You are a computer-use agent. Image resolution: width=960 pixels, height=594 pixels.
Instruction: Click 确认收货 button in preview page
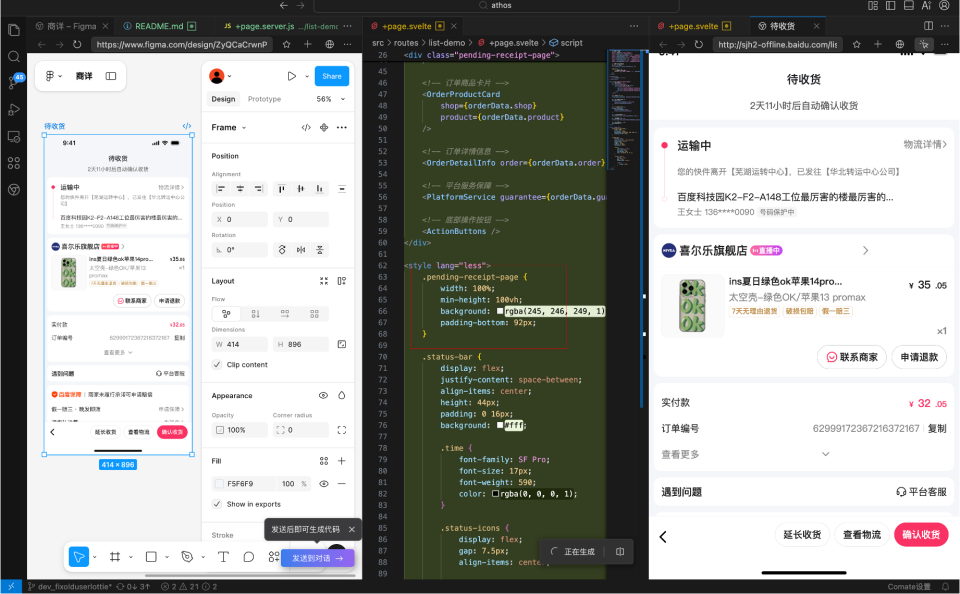coord(921,535)
